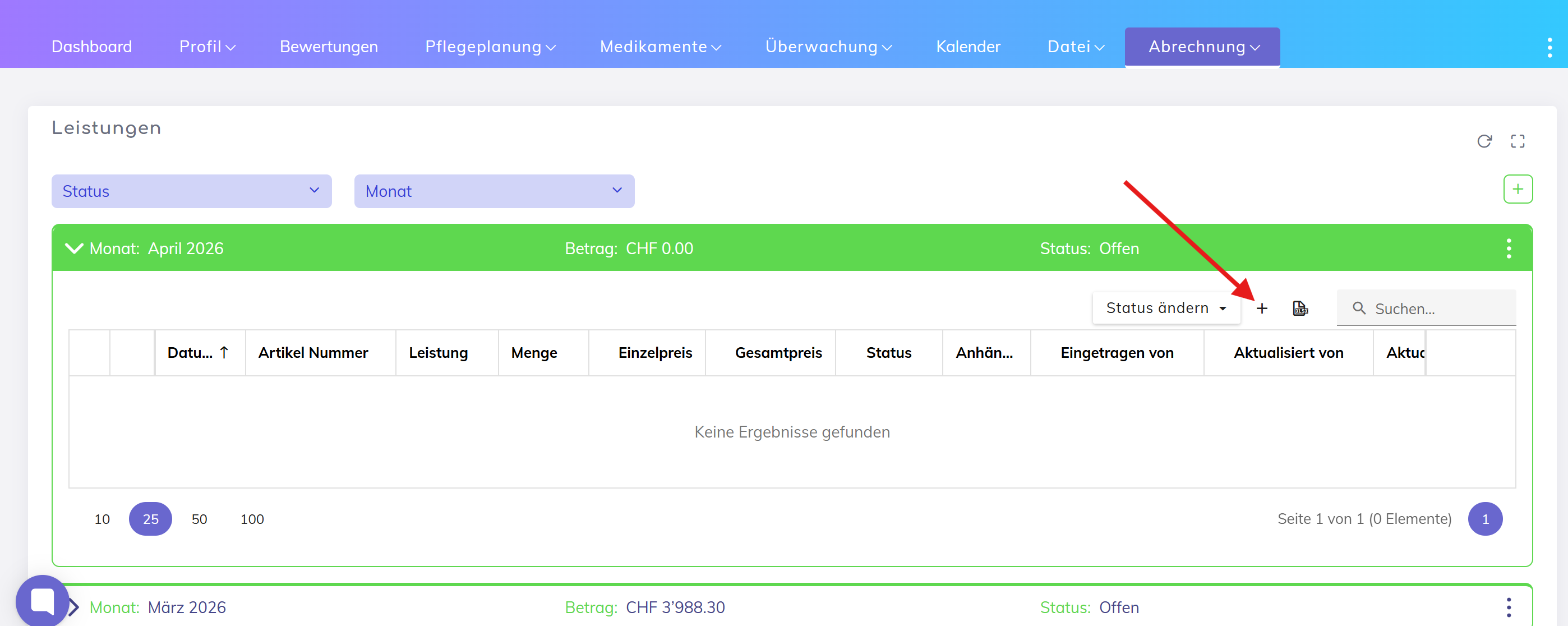Open März 2026 three-dot options menu
Viewport: 1568px width, 626px height.
[1509, 607]
